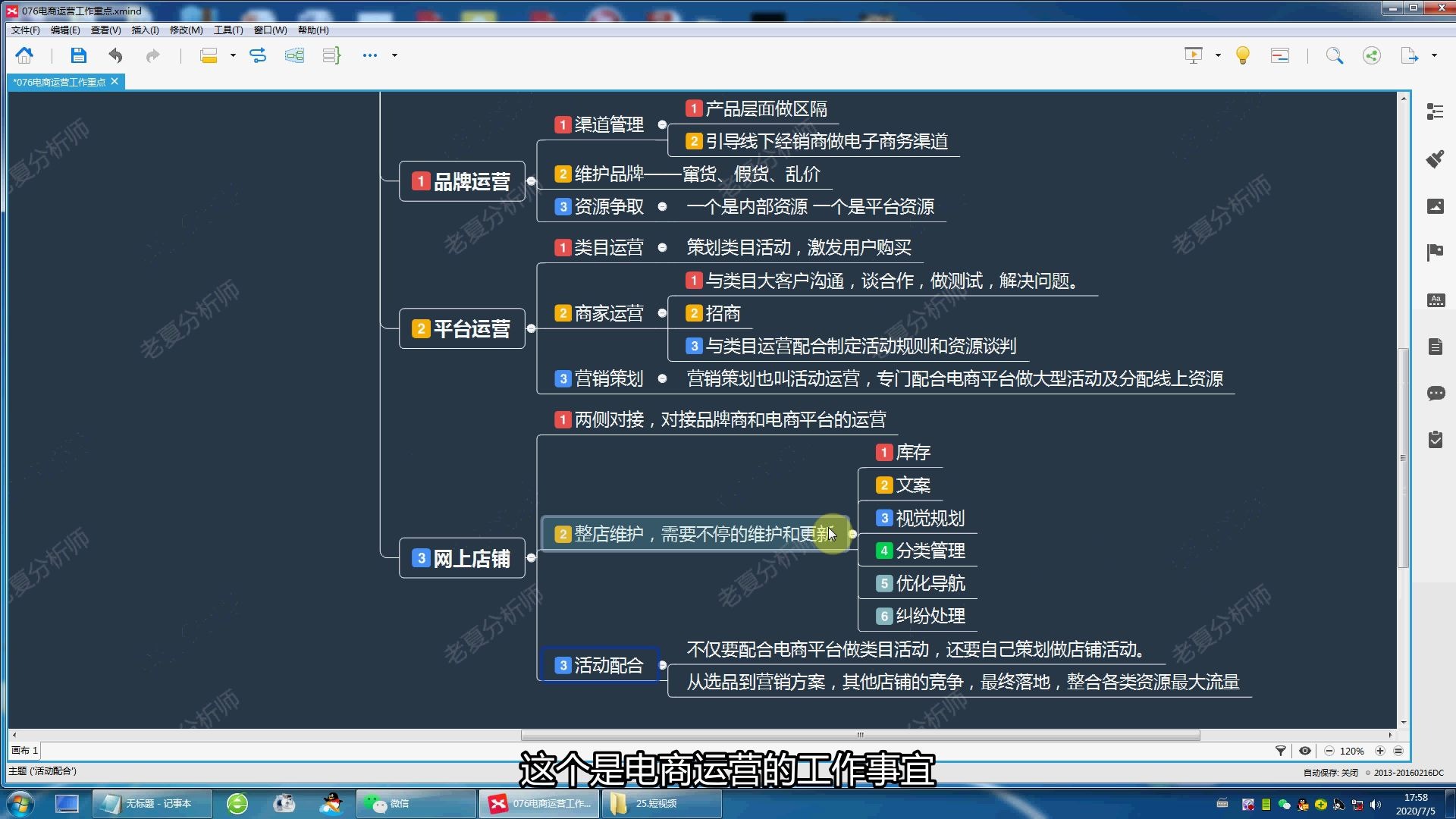This screenshot has height=819, width=1456.
Task: Open the Outline panel in sidebar
Action: coord(1435,111)
